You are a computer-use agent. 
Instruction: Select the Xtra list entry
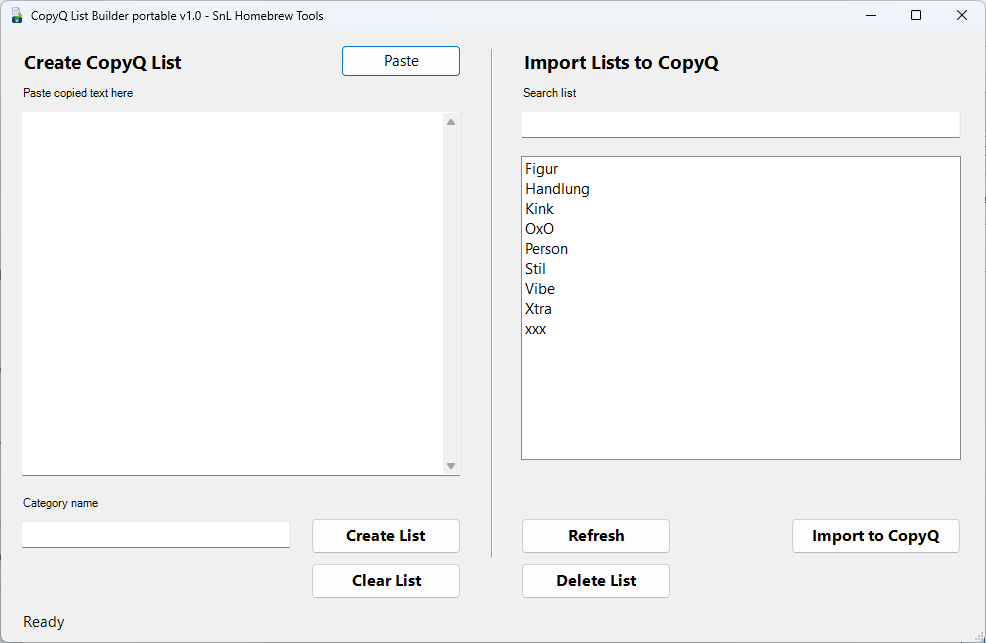(741, 309)
